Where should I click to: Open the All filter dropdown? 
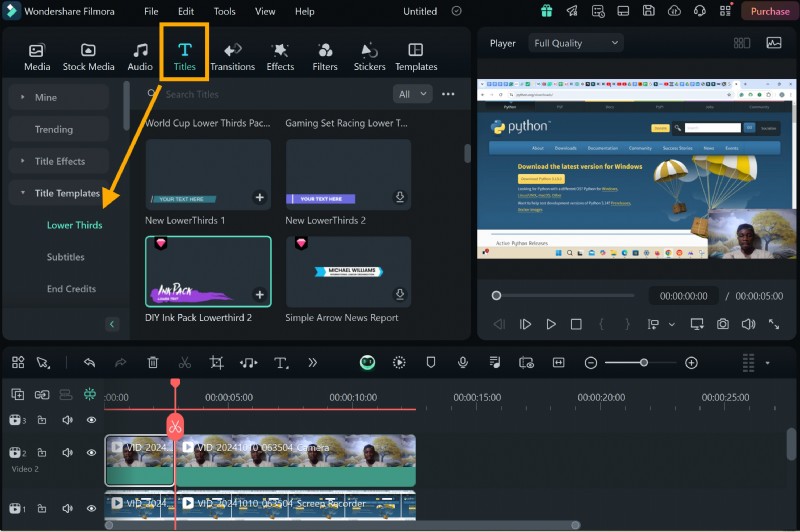(x=412, y=94)
